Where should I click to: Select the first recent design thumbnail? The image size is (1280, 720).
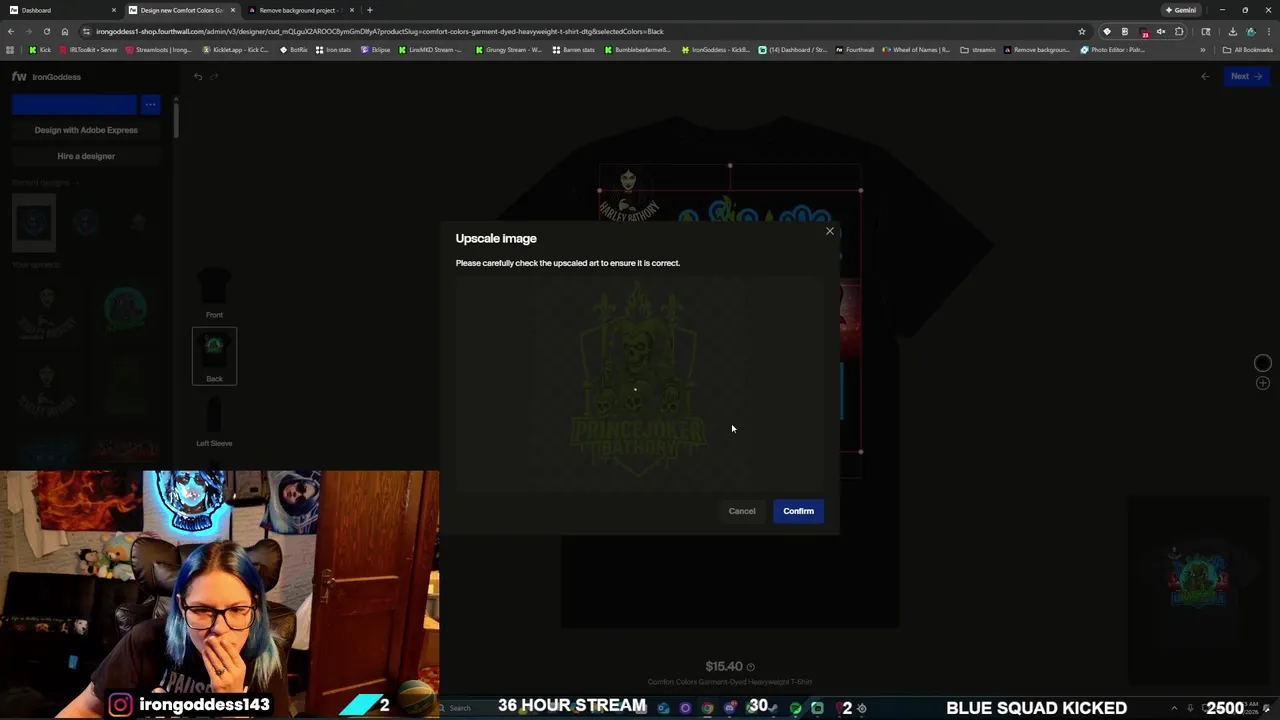(33, 222)
